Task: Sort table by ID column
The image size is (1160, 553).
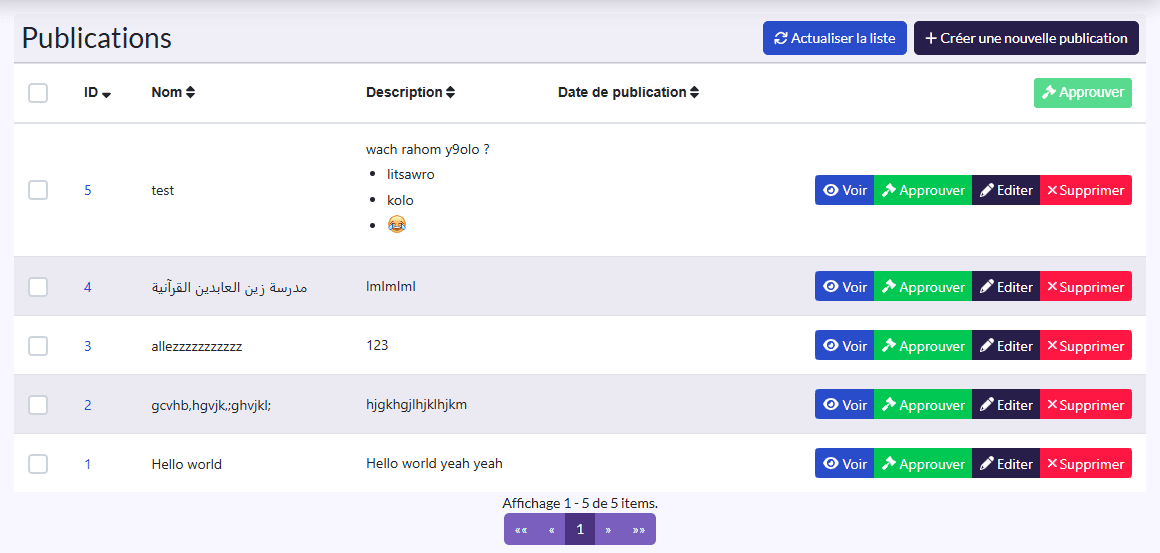Action: click(97, 93)
